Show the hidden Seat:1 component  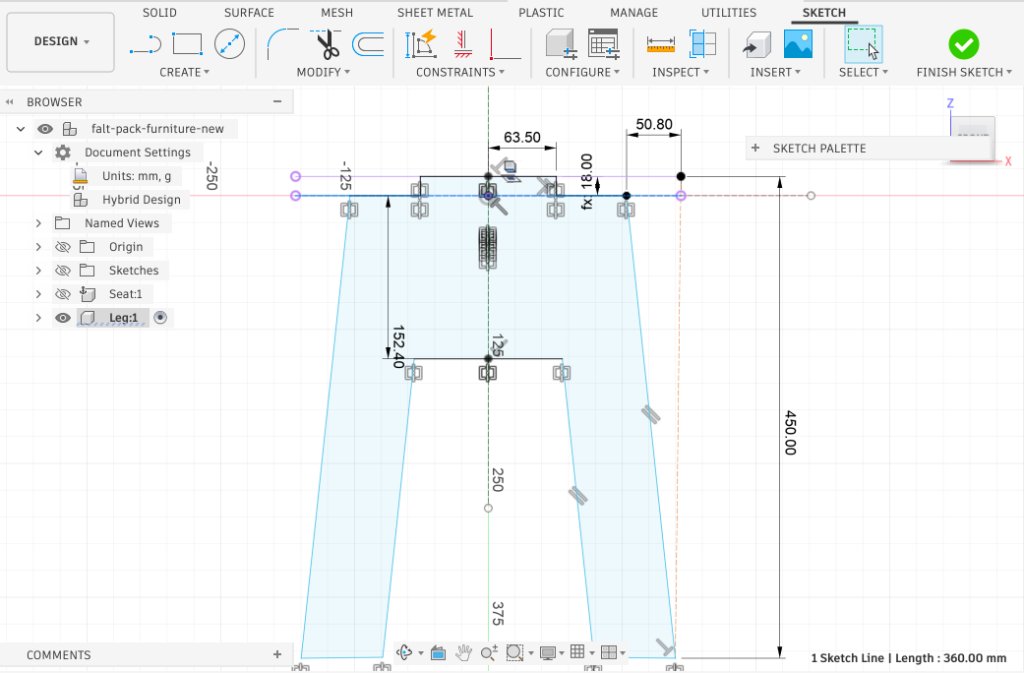click(x=63, y=294)
